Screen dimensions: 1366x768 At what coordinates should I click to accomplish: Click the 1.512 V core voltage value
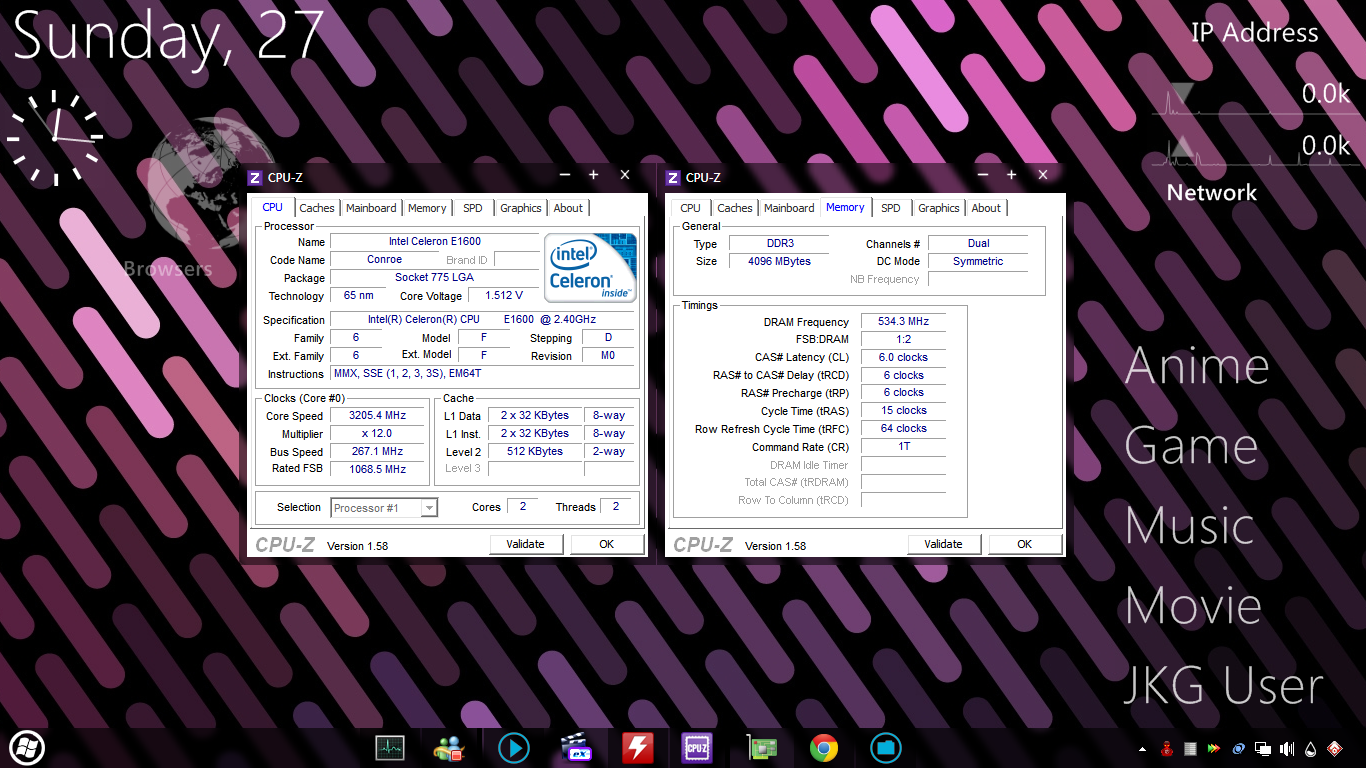point(503,295)
